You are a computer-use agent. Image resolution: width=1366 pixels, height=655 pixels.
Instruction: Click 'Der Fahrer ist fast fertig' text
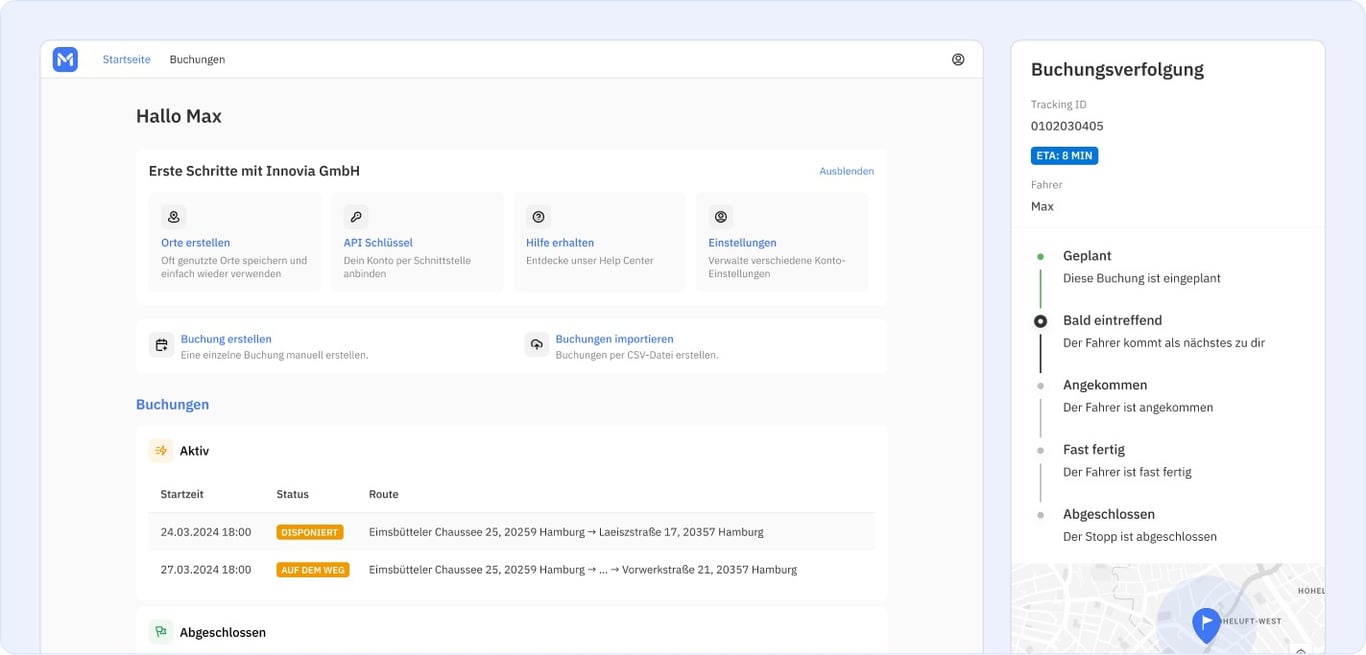[1127, 472]
